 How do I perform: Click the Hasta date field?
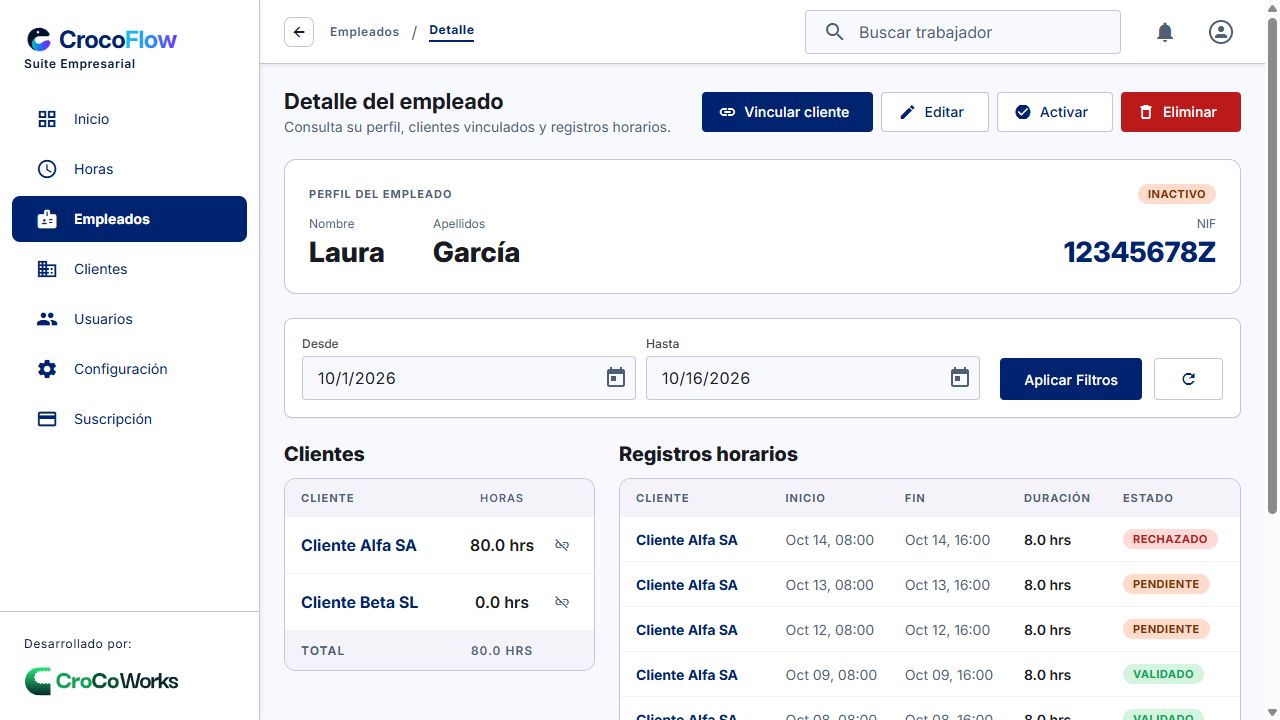click(x=813, y=378)
